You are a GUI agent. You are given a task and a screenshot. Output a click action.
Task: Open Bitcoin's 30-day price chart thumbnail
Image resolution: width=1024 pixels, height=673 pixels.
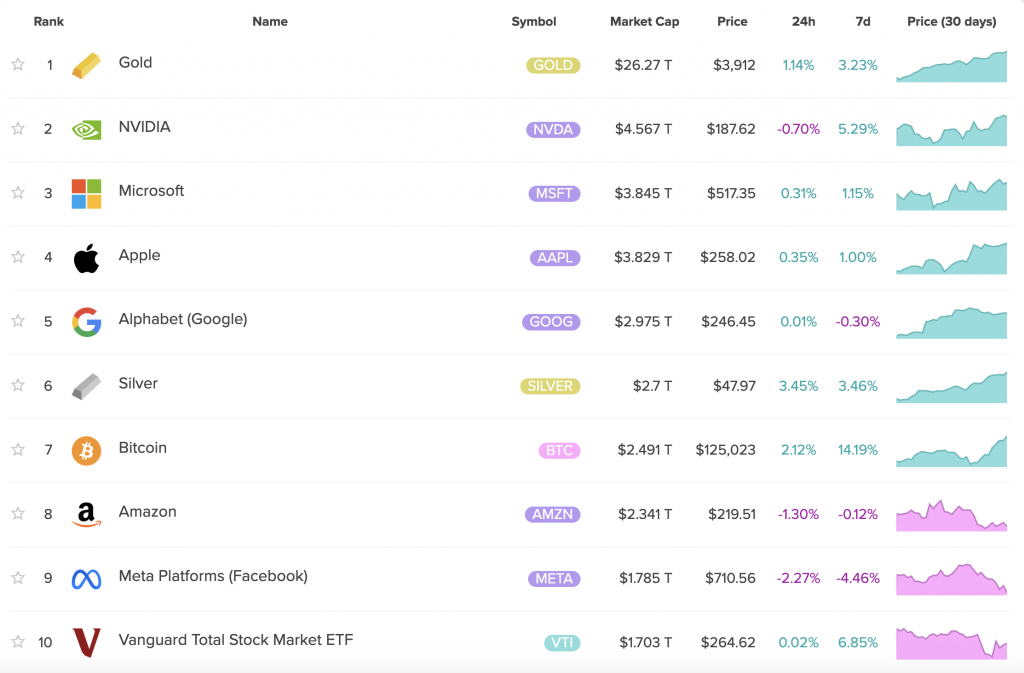coord(952,451)
